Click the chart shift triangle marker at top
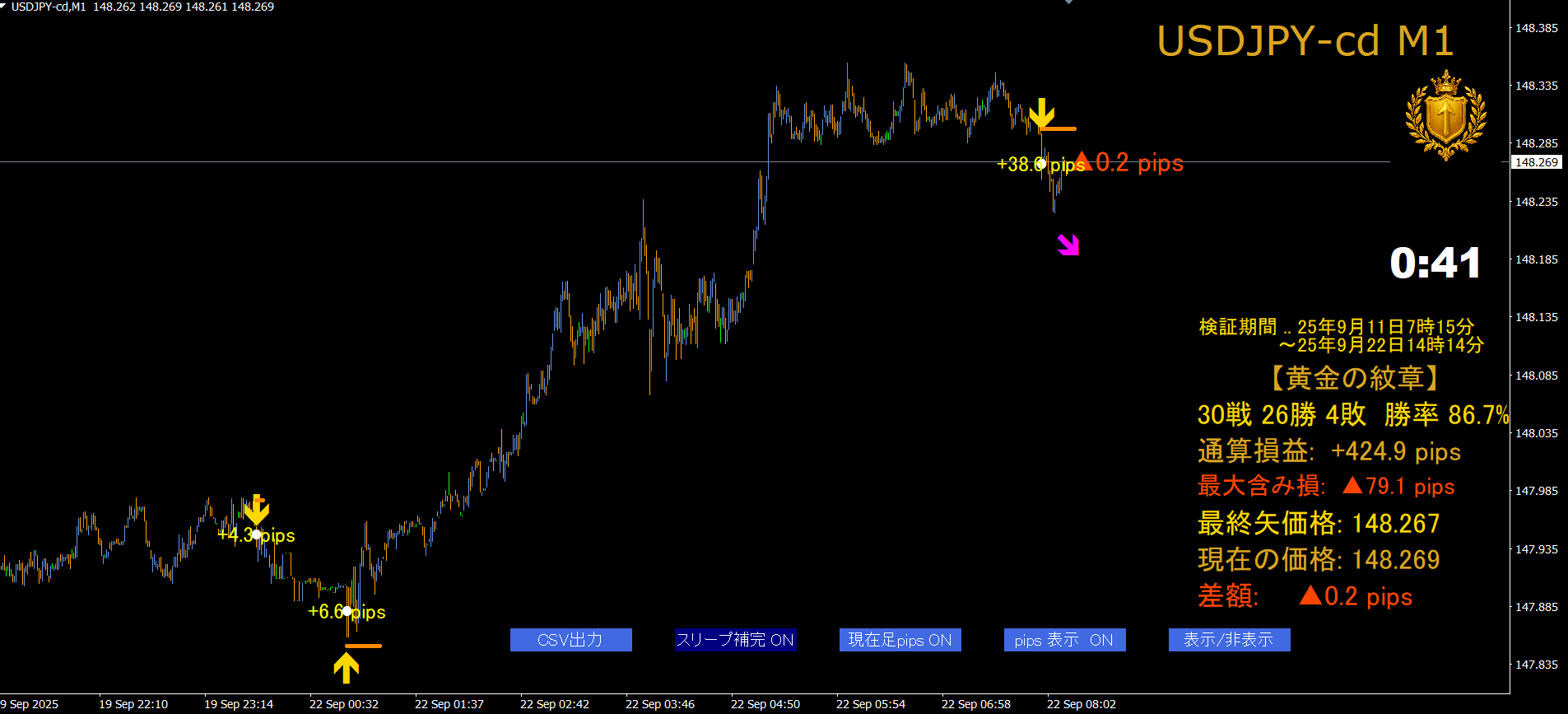Image resolution: width=1568 pixels, height=714 pixels. [1068, 2]
